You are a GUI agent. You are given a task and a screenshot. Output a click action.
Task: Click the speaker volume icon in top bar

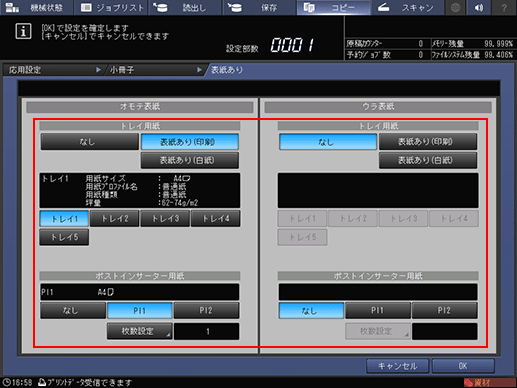479,7
